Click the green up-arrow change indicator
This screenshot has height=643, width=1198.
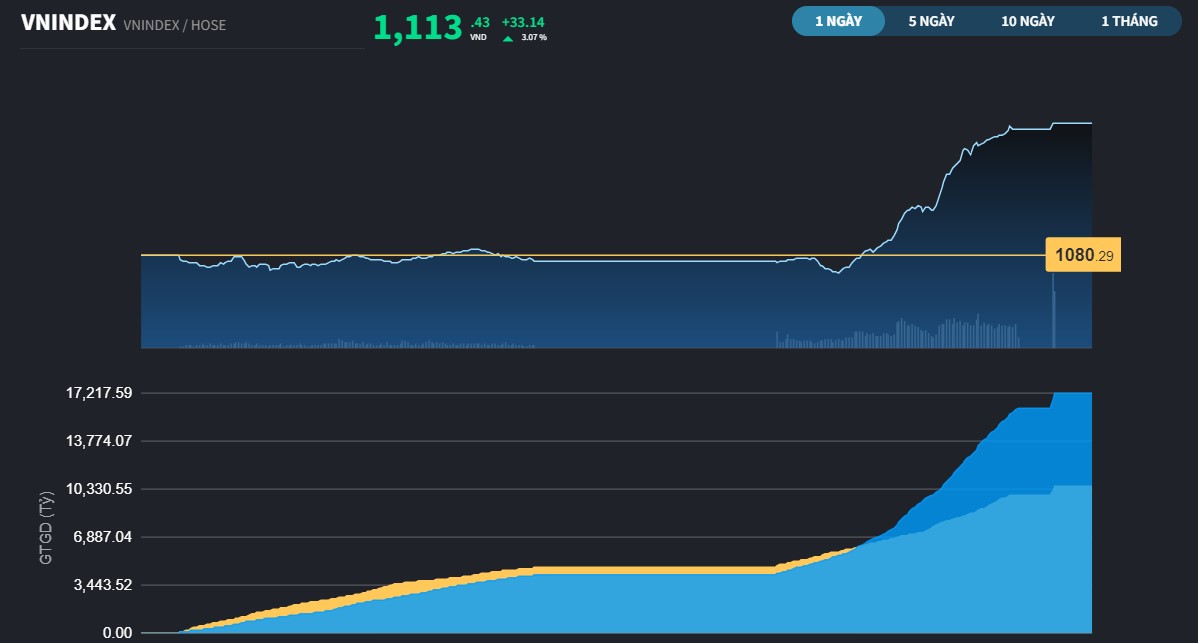point(508,38)
